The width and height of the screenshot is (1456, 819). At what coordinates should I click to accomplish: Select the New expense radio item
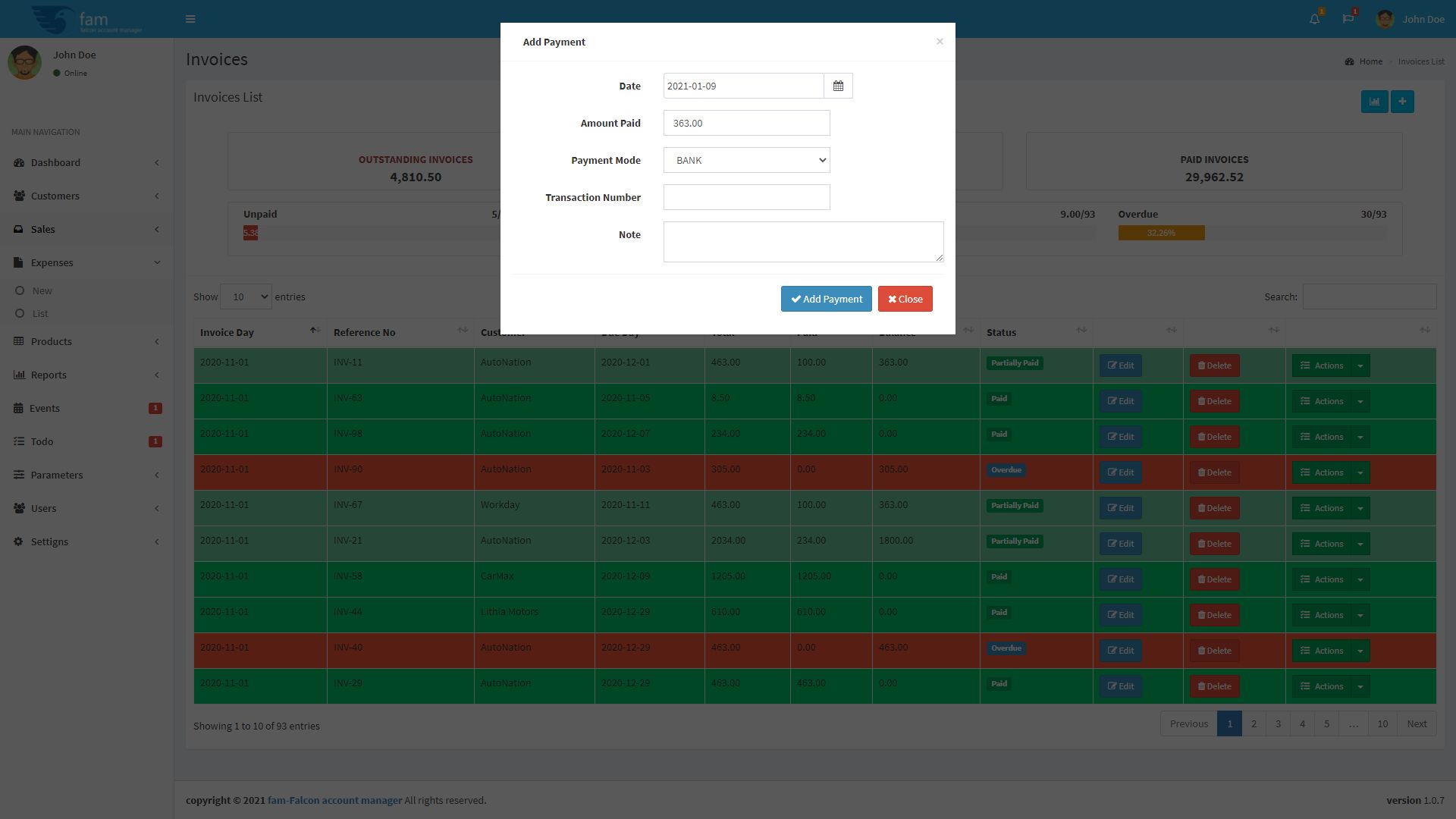(42, 291)
